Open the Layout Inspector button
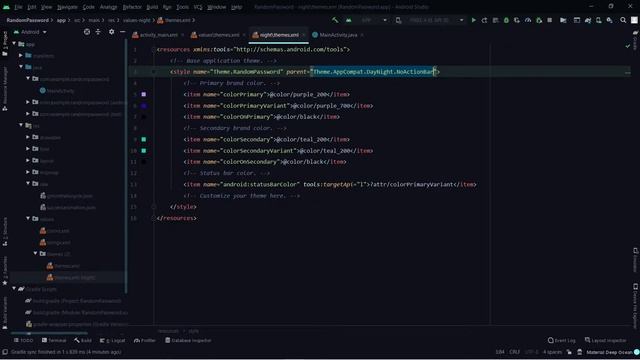This screenshot has width=640, height=360. [x=605, y=340]
